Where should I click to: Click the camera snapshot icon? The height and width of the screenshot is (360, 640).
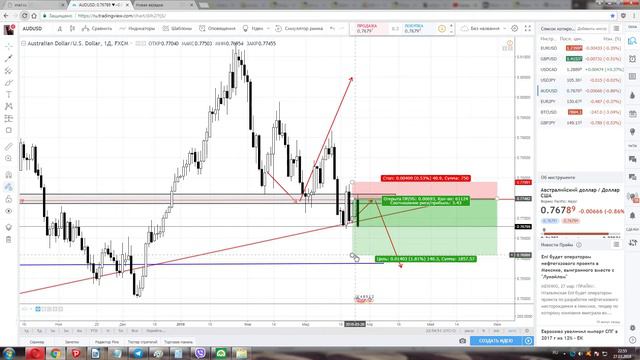tap(462, 341)
